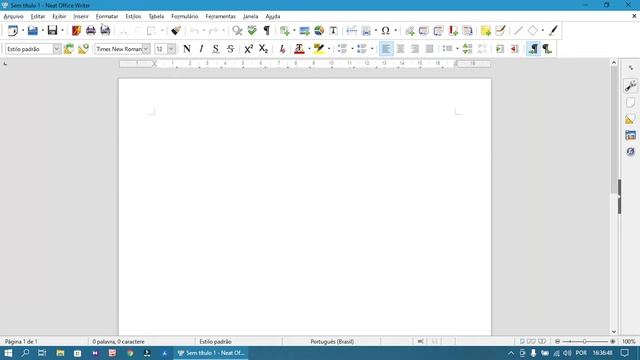
Task: Insert a chart from toolbar
Action: point(319,31)
